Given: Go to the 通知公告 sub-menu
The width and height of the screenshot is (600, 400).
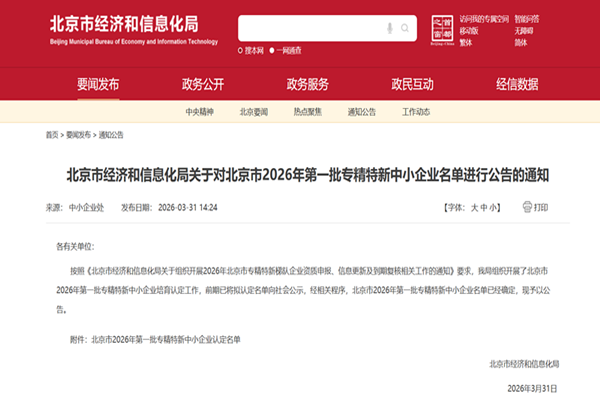Looking at the screenshot, I should click(362, 112).
